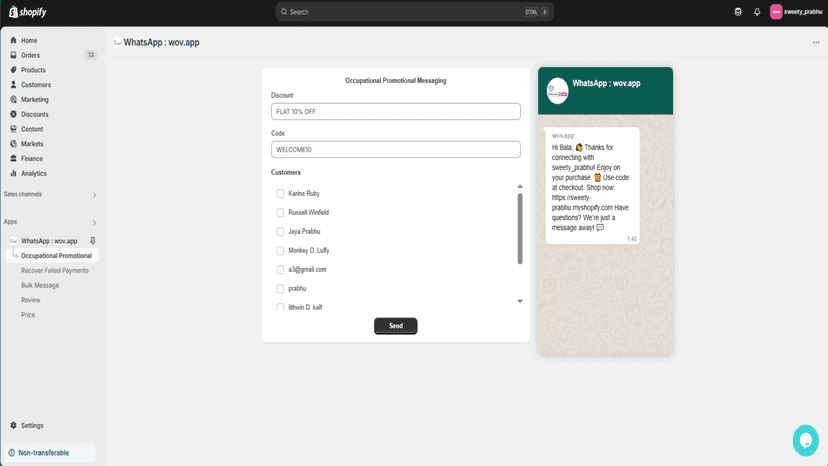This screenshot has height=466, width=828.
Task: Open the Orders page
Action: point(30,55)
